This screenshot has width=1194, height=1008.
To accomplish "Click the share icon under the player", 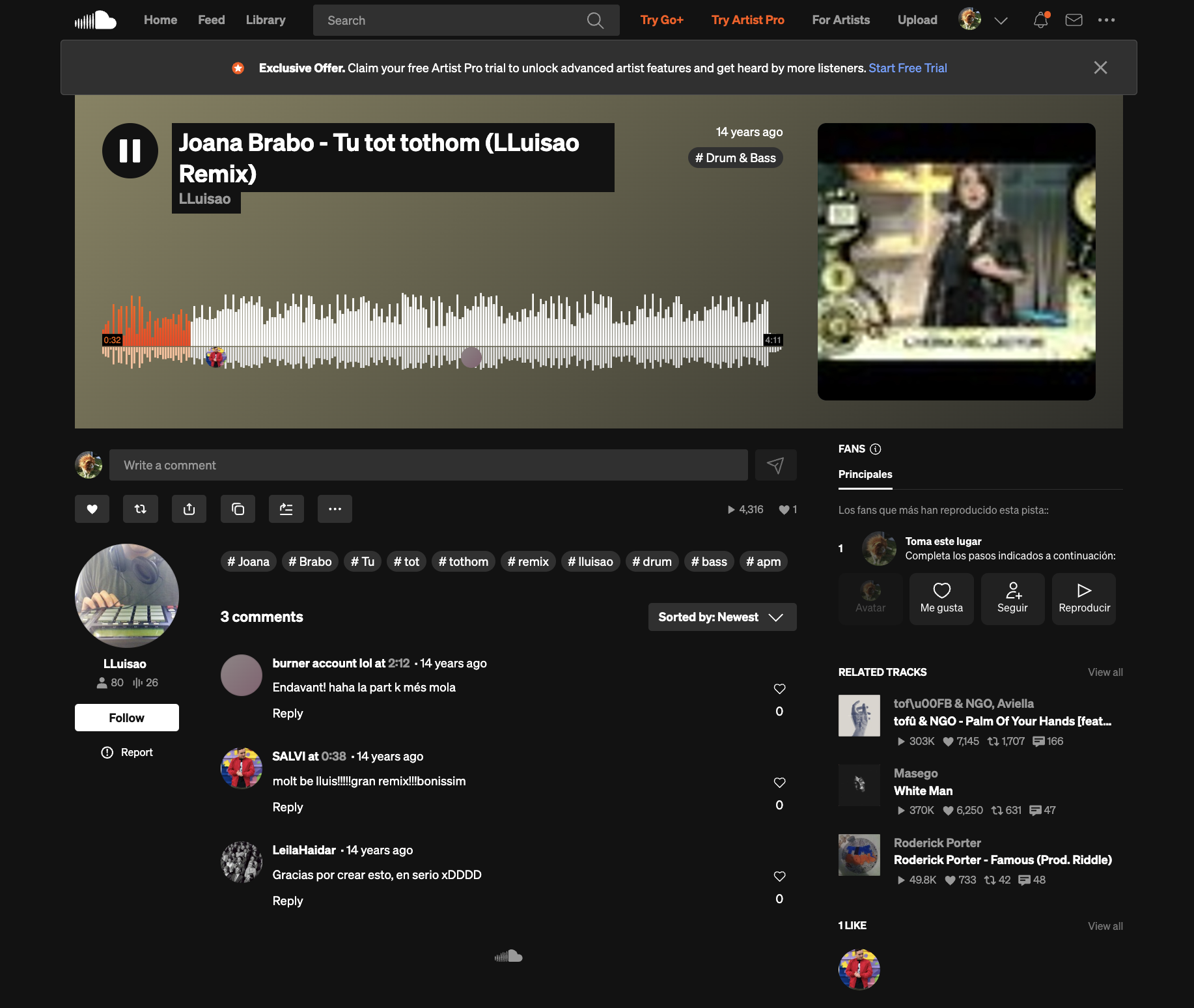I will [189, 509].
